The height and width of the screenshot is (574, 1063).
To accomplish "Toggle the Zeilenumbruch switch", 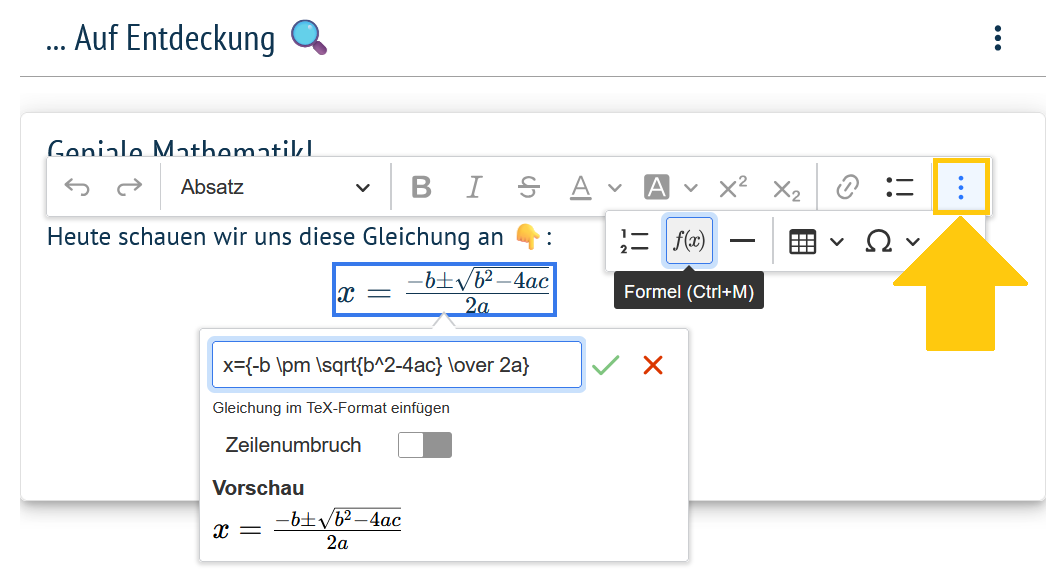I will pyautogui.click(x=425, y=445).
